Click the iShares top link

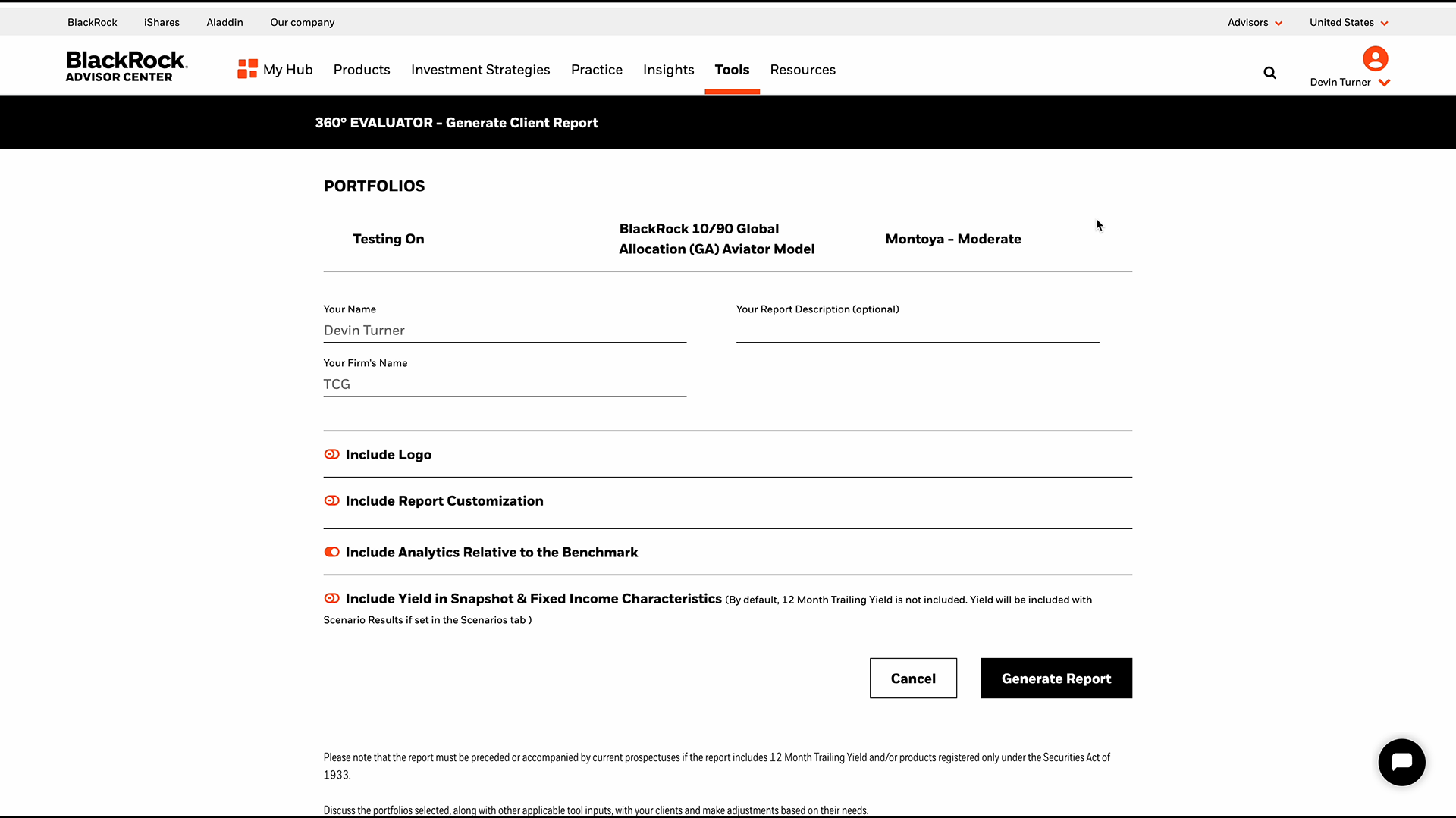tap(162, 22)
